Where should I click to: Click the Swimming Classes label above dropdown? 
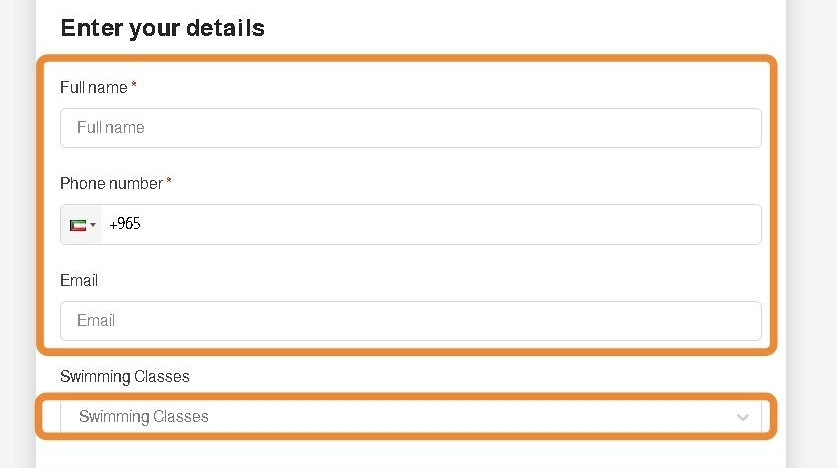pyautogui.click(x=125, y=377)
